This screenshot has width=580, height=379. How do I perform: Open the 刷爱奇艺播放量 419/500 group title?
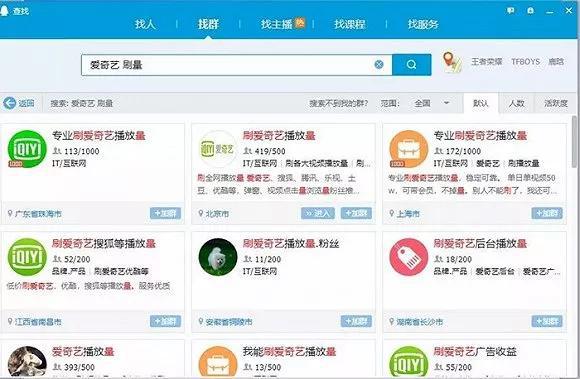[x=279, y=136]
